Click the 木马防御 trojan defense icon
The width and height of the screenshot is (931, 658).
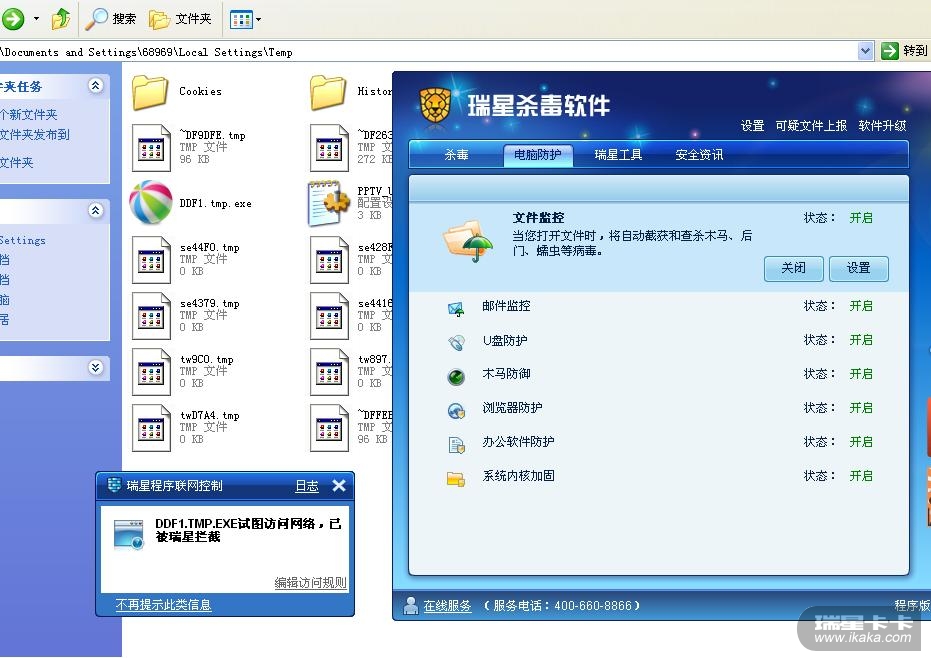click(x=455, y=377)
